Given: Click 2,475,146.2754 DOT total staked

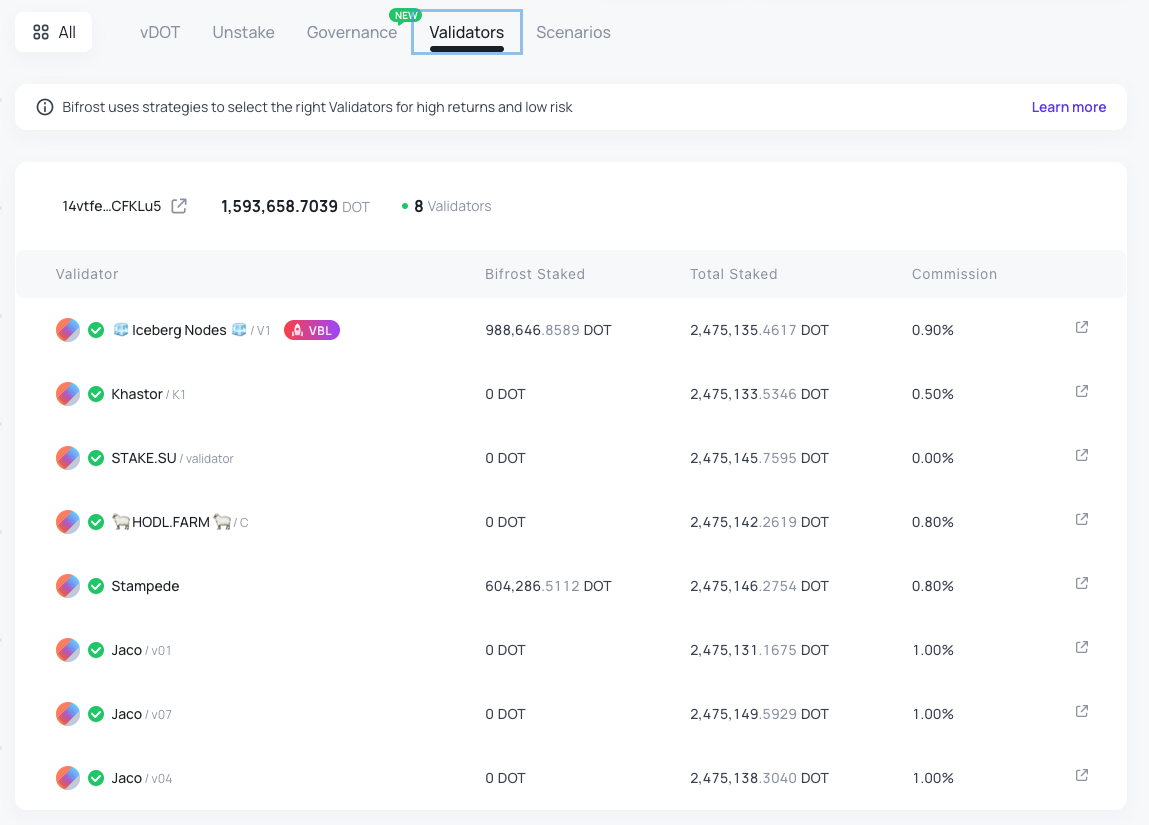Looking at the screenshot, I should (x=759, y=586).
